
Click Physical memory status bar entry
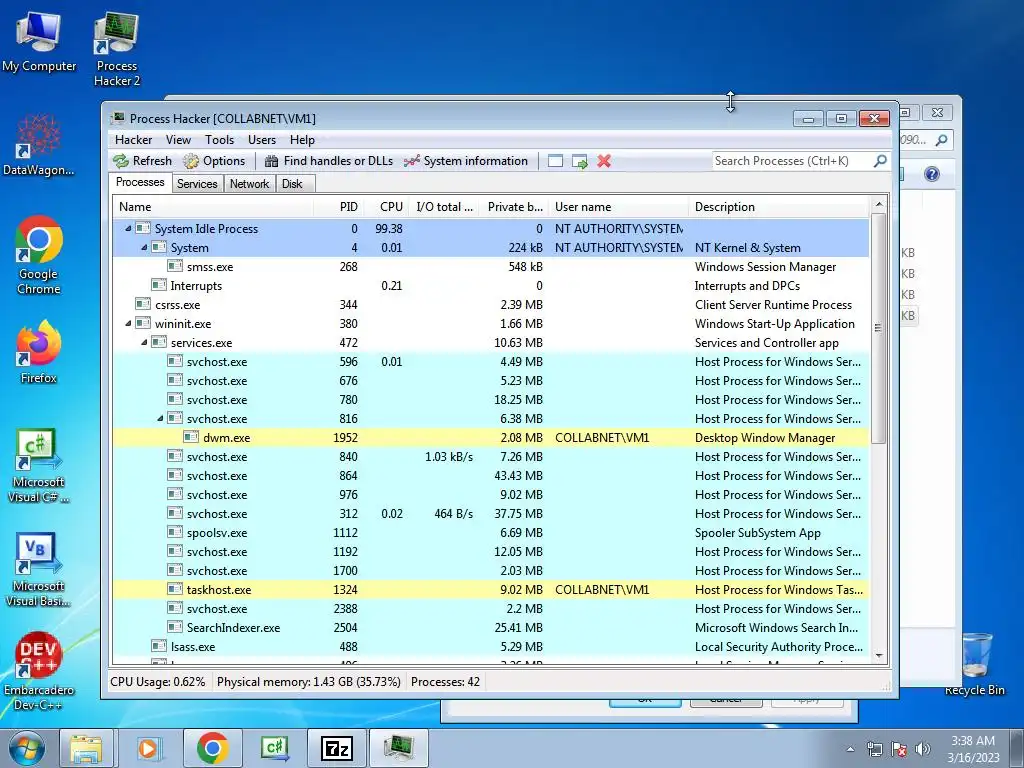pos(309,682)
